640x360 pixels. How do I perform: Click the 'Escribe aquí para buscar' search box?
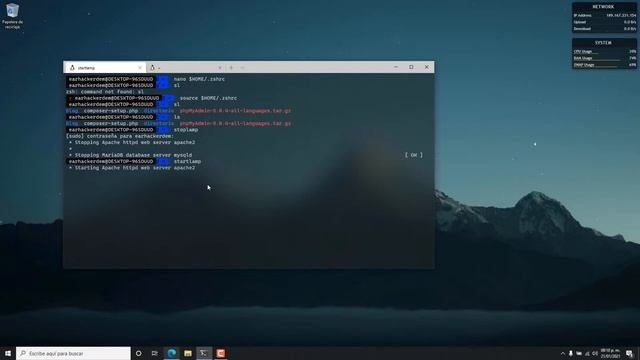point(73,353)
